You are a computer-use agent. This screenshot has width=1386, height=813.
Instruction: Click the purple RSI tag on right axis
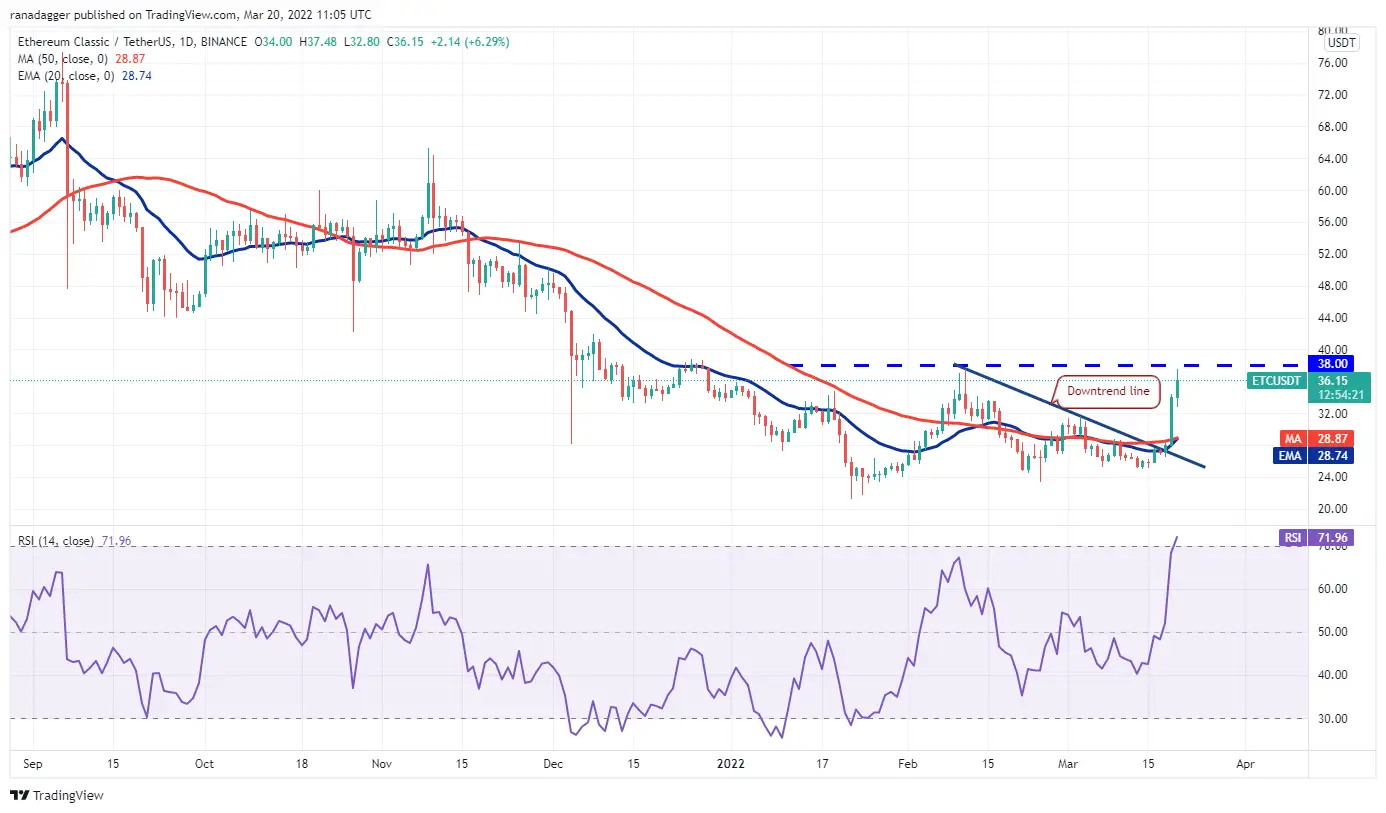pos(1293,538)
